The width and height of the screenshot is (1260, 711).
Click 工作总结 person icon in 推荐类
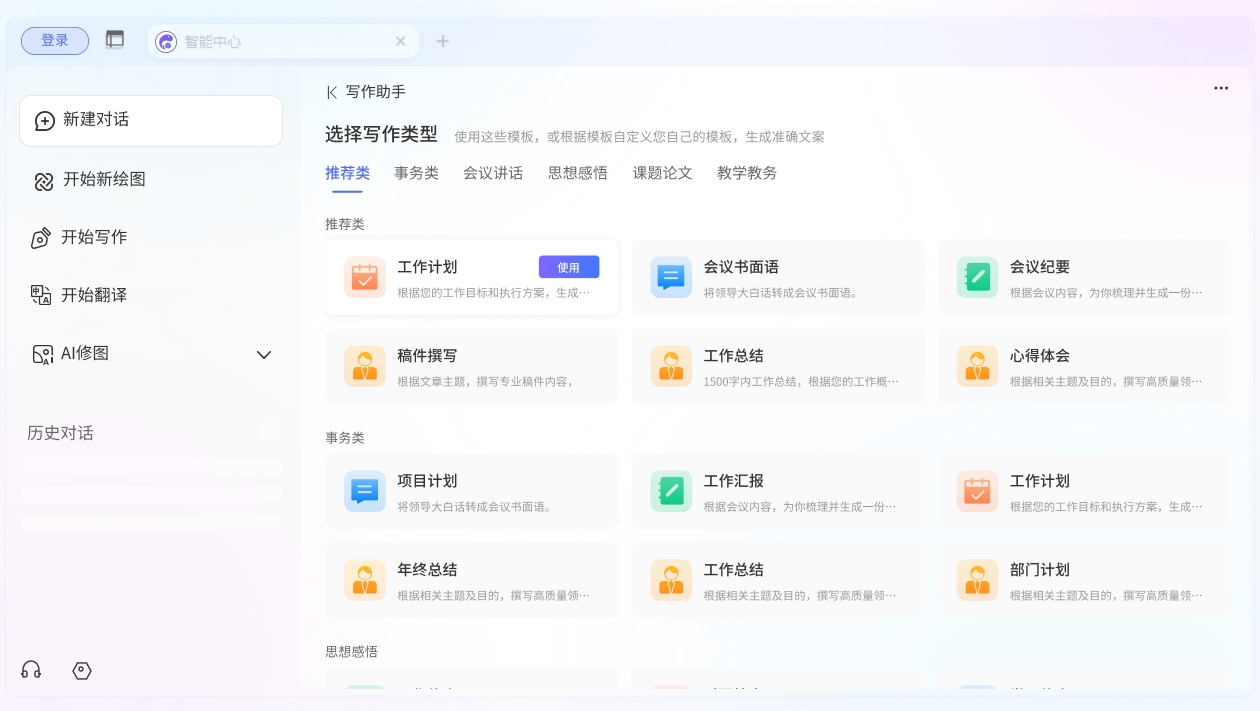pyautogui.click(x=671, y=366)
